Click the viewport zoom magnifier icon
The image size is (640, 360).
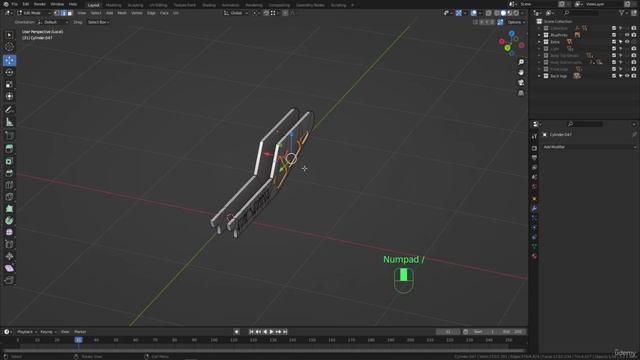pos(521,62)
